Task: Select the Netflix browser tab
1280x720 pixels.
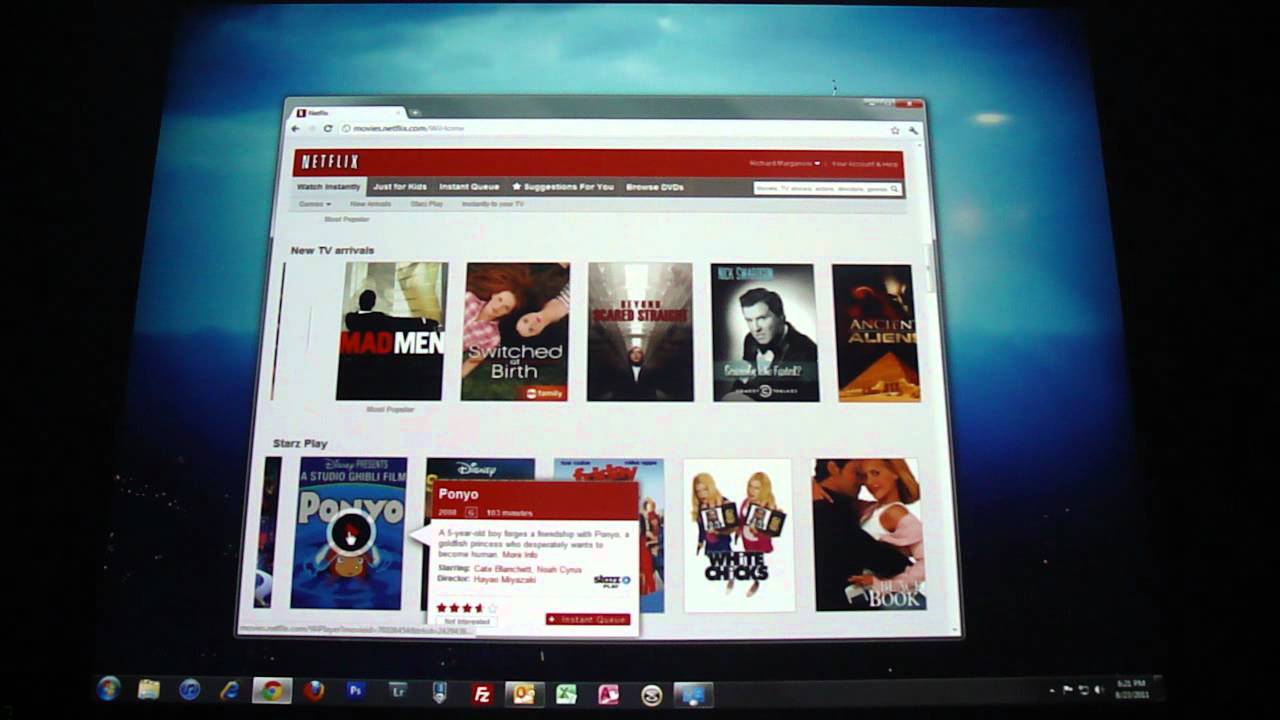Action: tap(349, 113)
